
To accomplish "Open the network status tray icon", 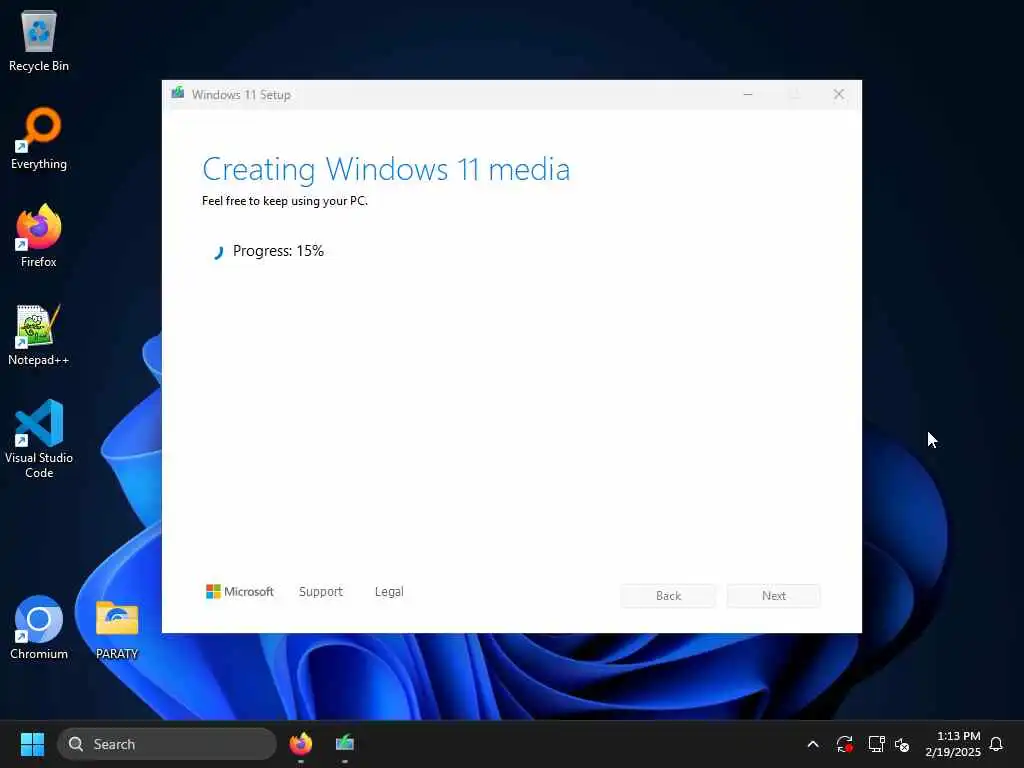I will tap(876, 744).
